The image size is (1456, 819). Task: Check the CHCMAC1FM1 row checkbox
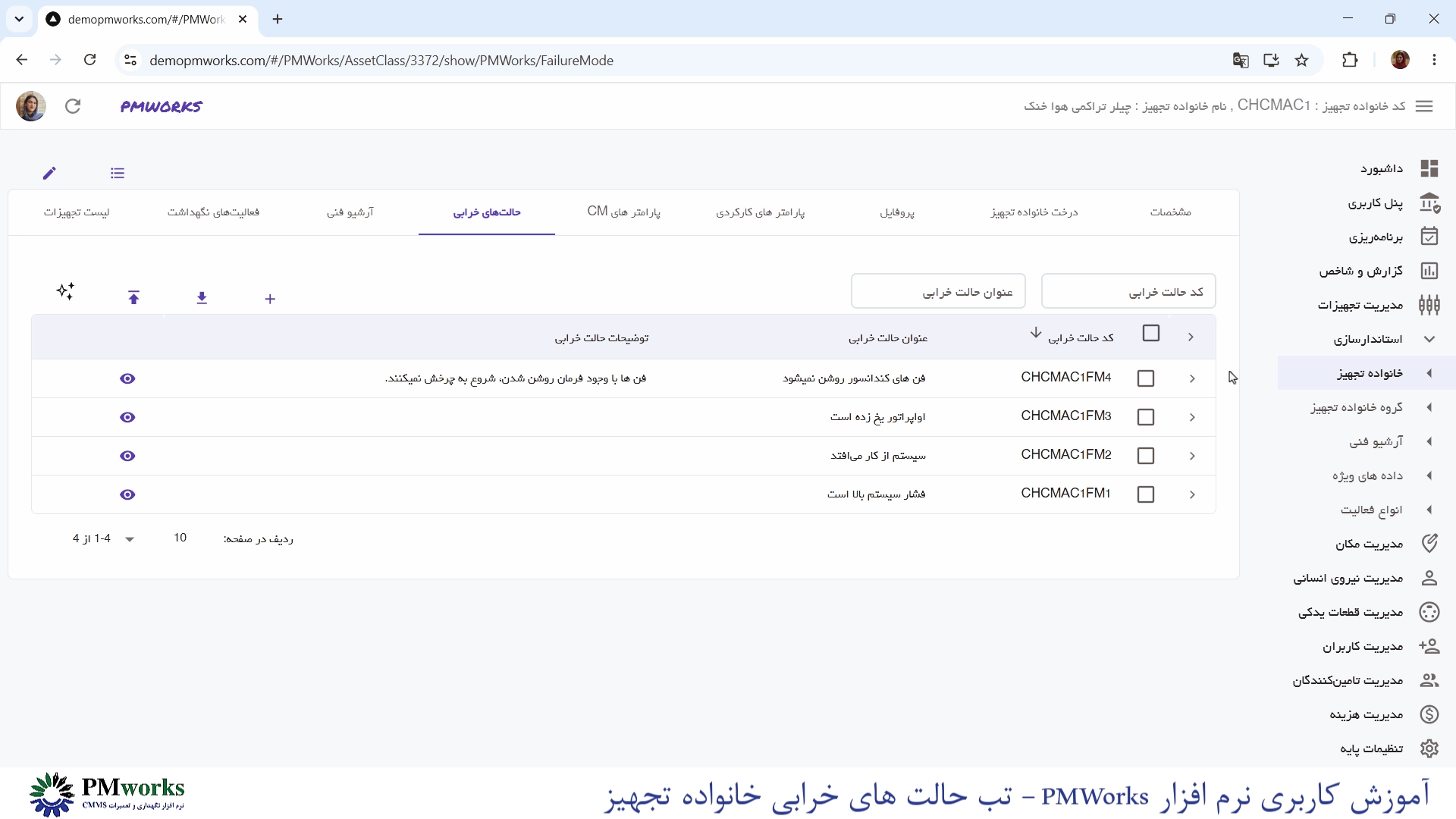pyautogui.click(x=1146, y=494)
